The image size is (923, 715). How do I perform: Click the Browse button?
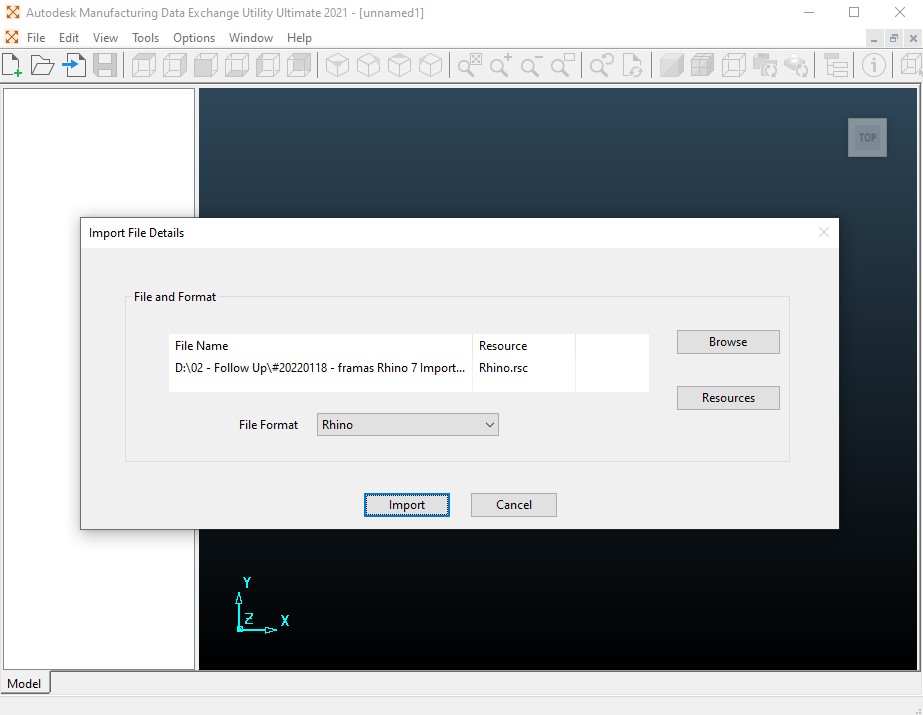click(x=728, y=342)
